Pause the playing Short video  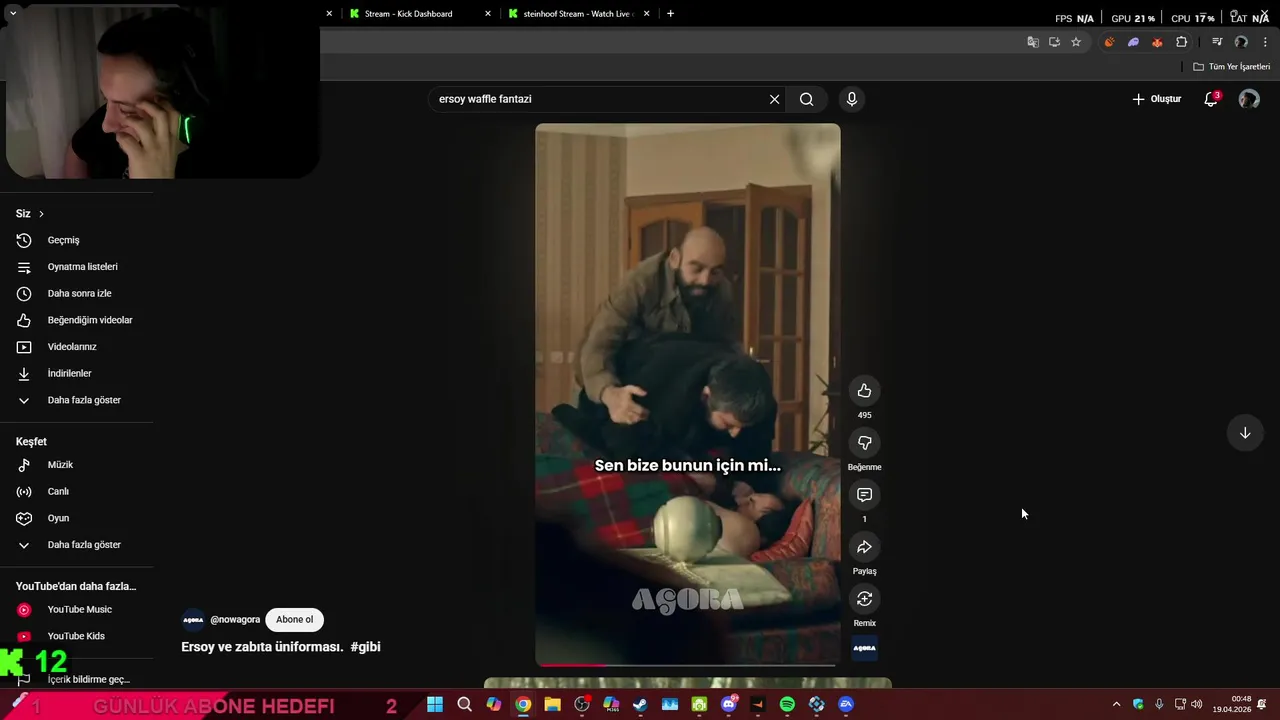[x=688, y=394]
